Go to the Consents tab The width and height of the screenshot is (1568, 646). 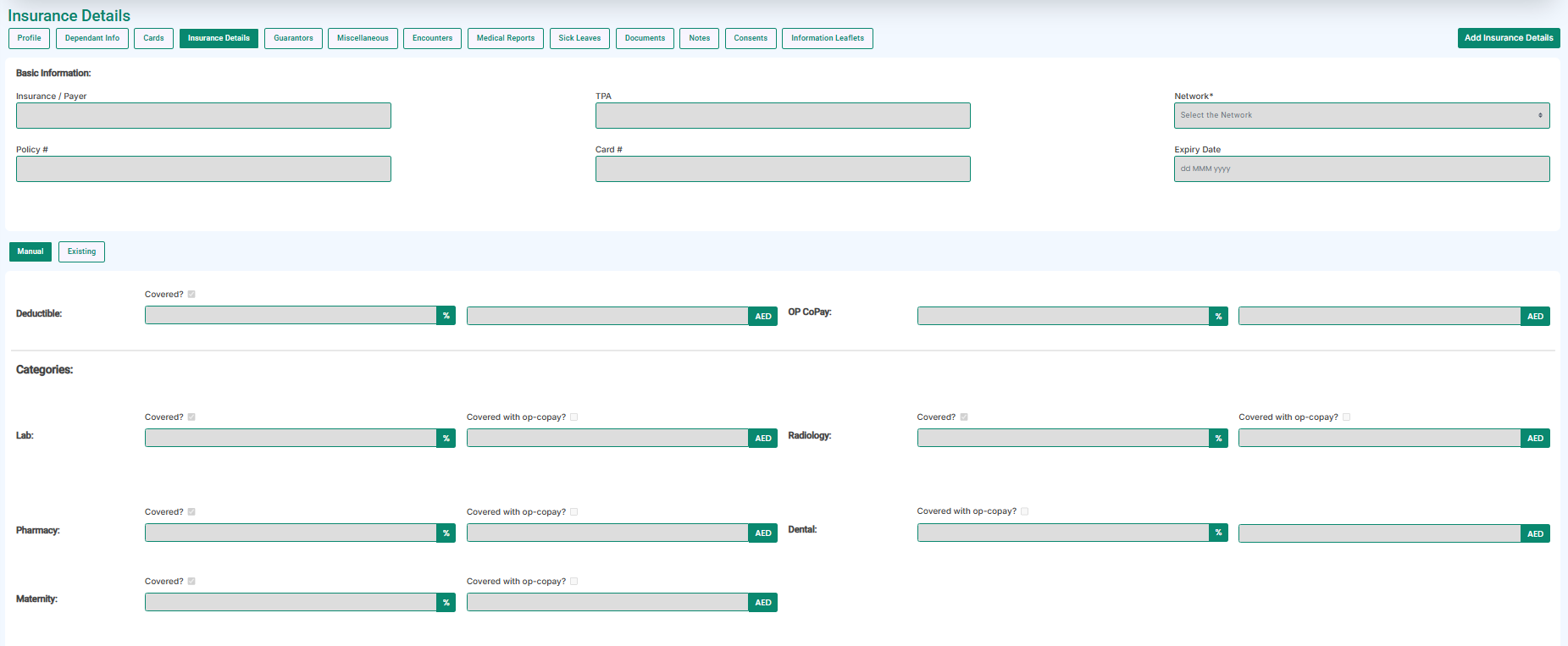[751, 38]
